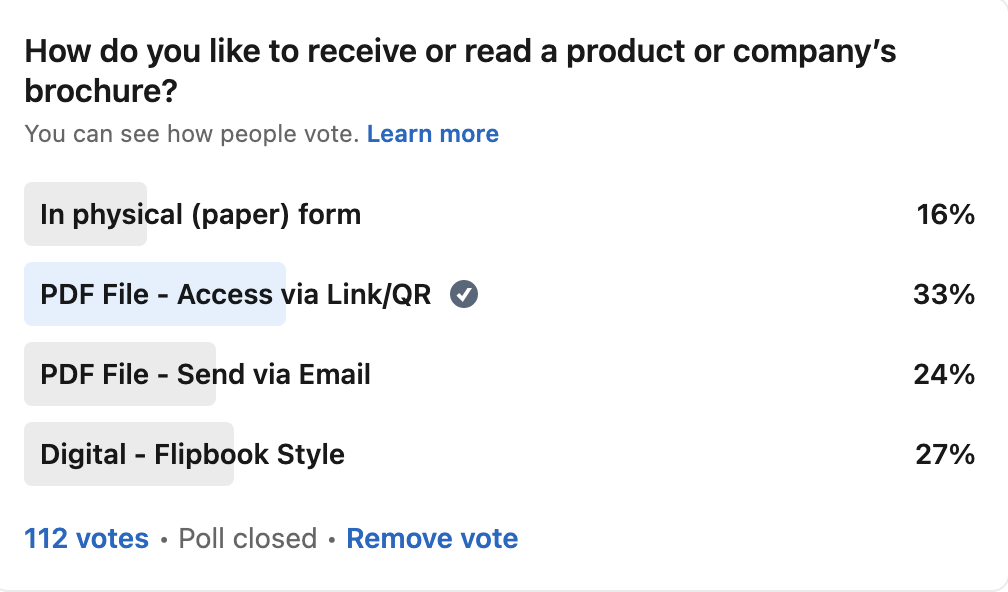Click gray result bar behind paper form option

pos(31,214)
